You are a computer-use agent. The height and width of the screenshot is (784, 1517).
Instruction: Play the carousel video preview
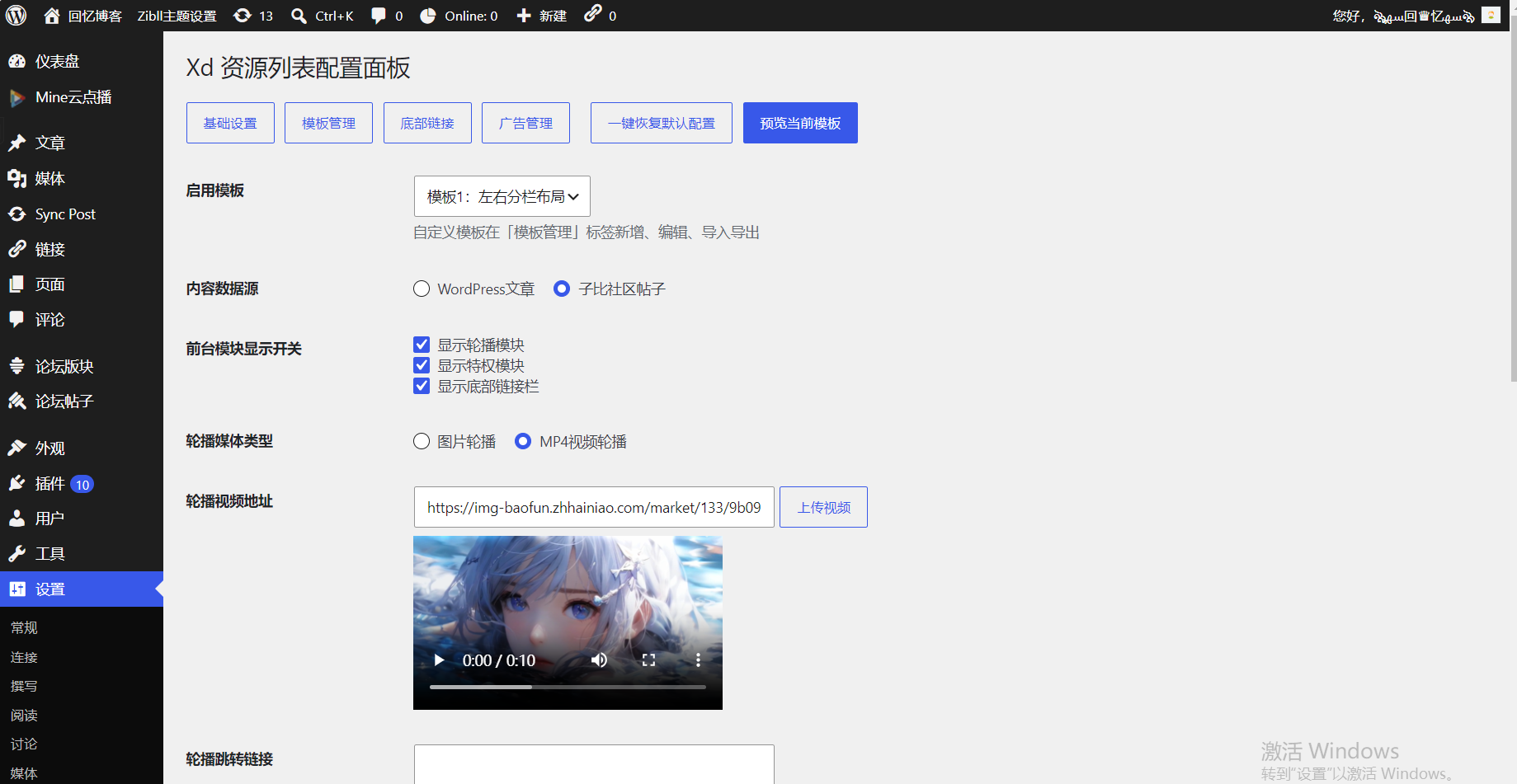click(439, 660)
